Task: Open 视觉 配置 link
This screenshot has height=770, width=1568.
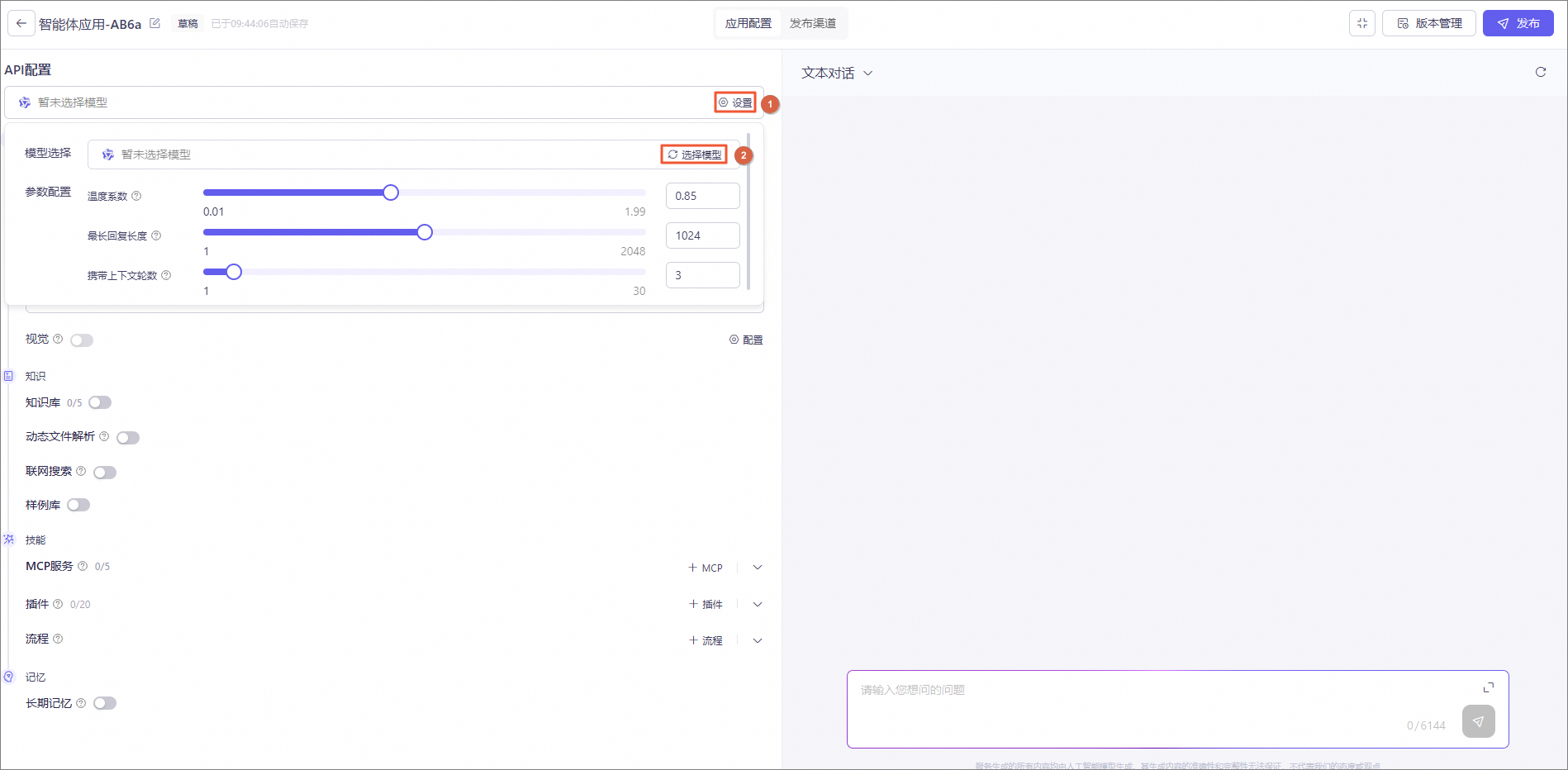Action: pyautogui.click(x=746, y=340)
